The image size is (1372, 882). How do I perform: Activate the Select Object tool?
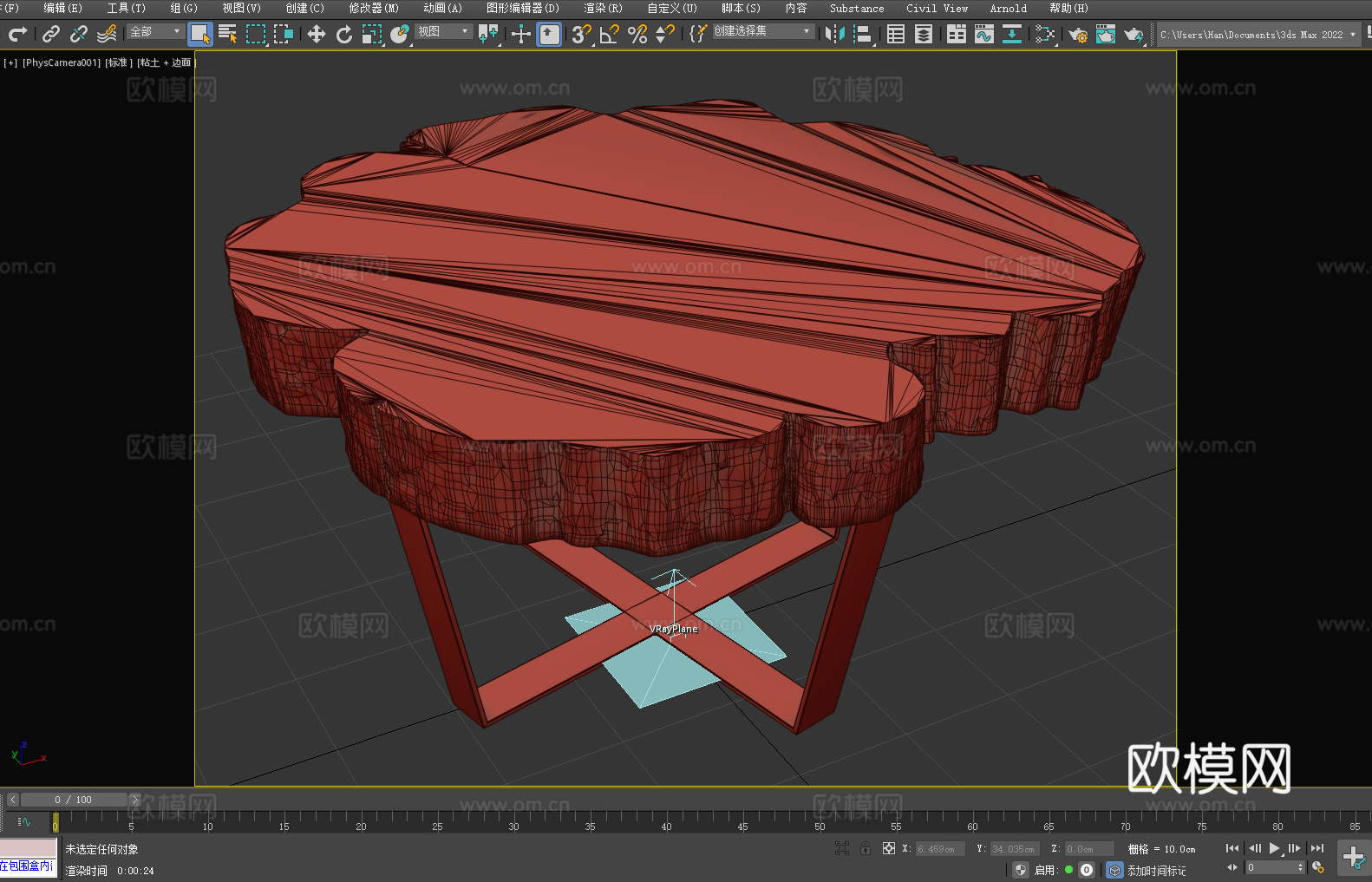pyautogui.click(x=200, y=34)
